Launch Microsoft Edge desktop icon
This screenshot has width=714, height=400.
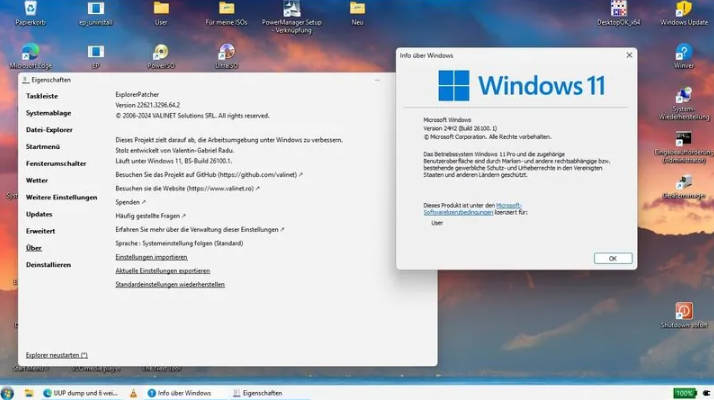(x=31, y=56)
